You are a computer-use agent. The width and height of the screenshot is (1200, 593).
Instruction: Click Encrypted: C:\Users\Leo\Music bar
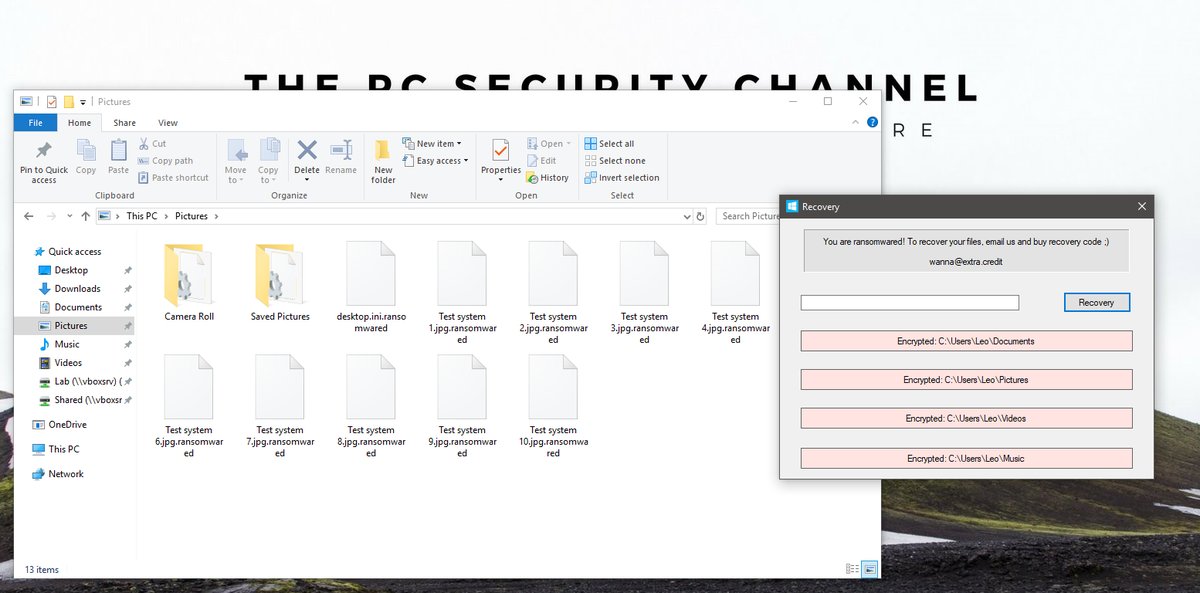[x=966, y=458]
